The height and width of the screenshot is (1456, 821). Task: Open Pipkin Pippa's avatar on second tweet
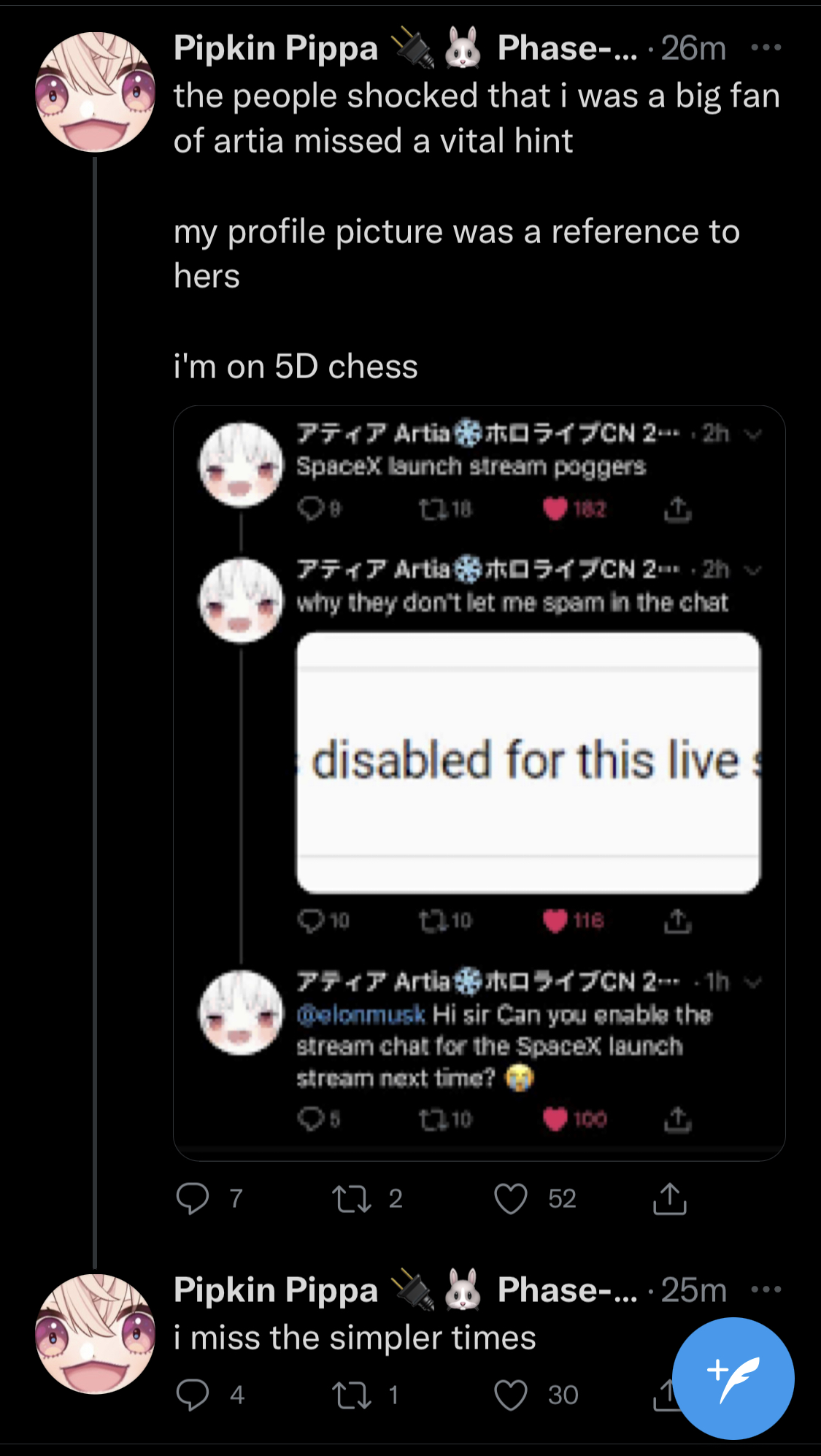coord(95,1334)
